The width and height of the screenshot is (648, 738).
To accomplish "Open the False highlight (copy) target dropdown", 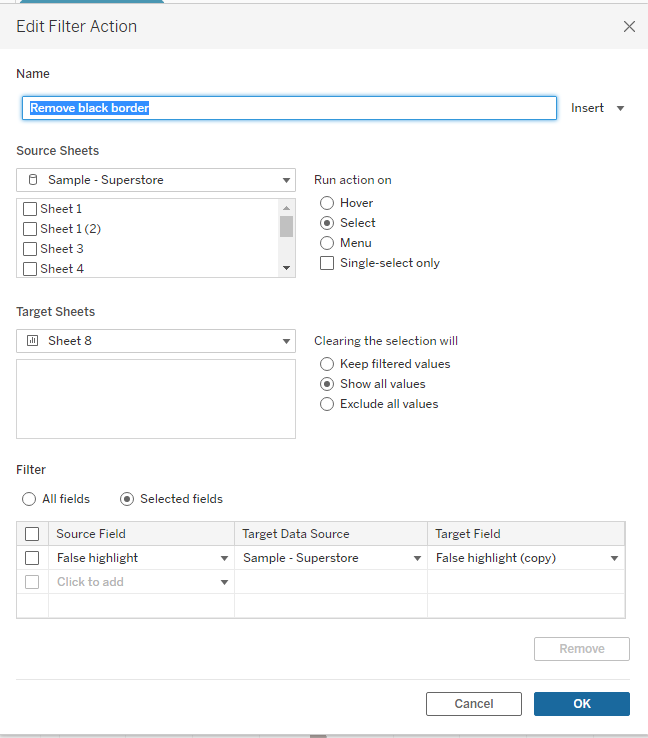I will 614,558.
